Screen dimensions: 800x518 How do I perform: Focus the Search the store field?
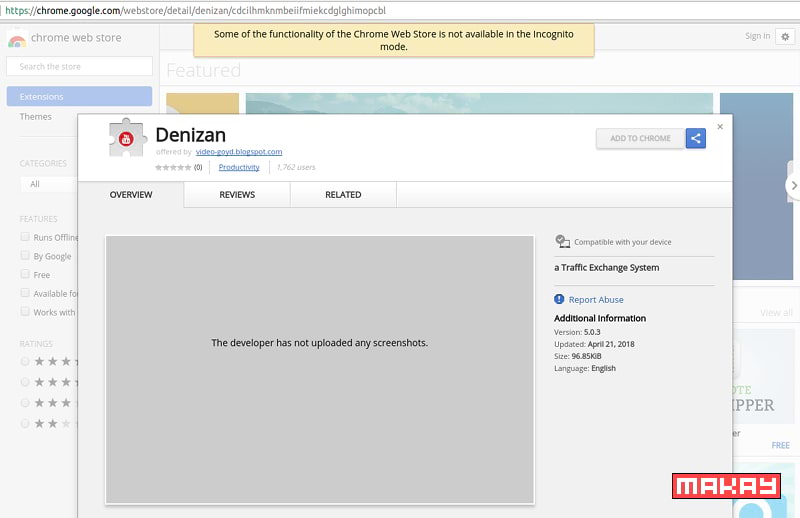79,66
